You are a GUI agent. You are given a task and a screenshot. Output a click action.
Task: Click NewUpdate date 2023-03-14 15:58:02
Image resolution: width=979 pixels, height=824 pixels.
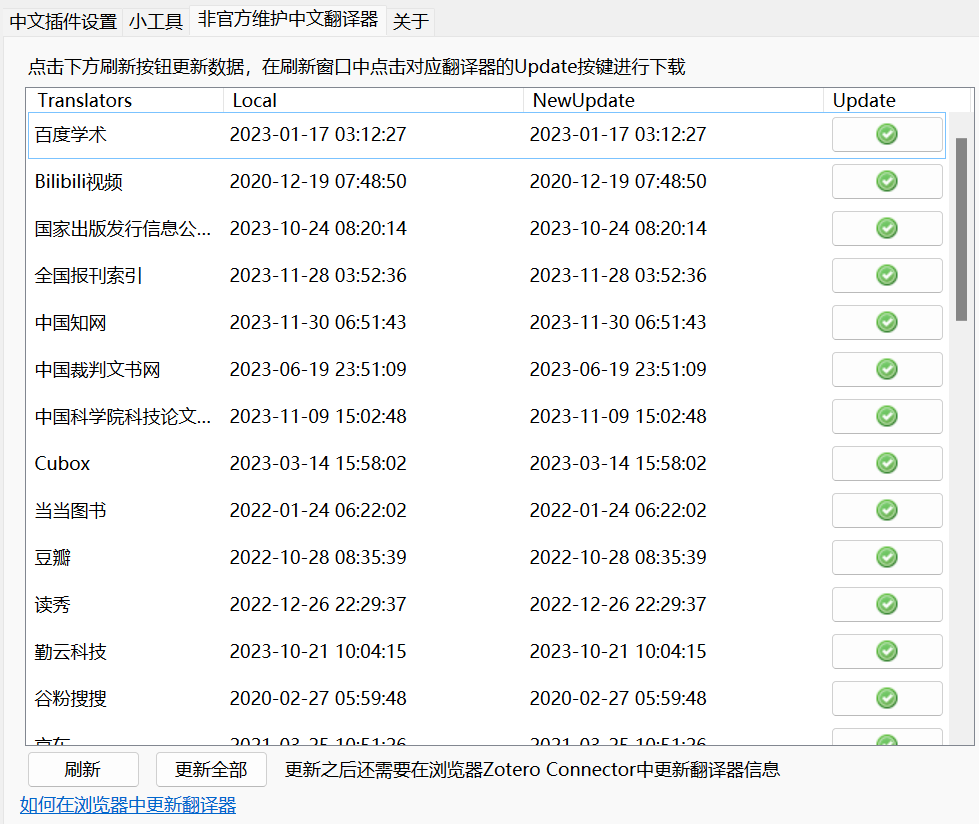click(x=618, y=463)
